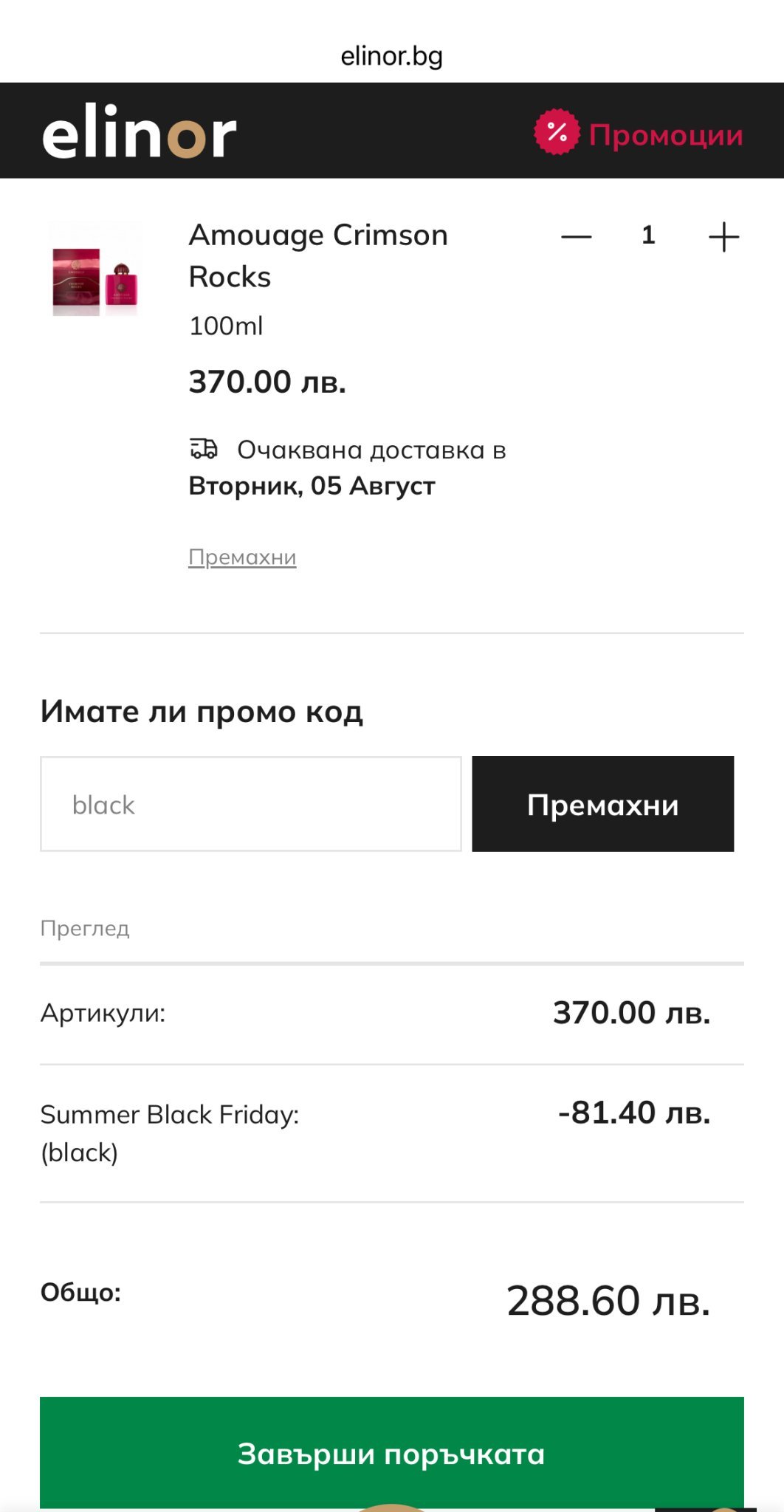Viewport: 784px width, 1512px height.
Task: Click the elinor logo in header
Action: tap(139, 133)
